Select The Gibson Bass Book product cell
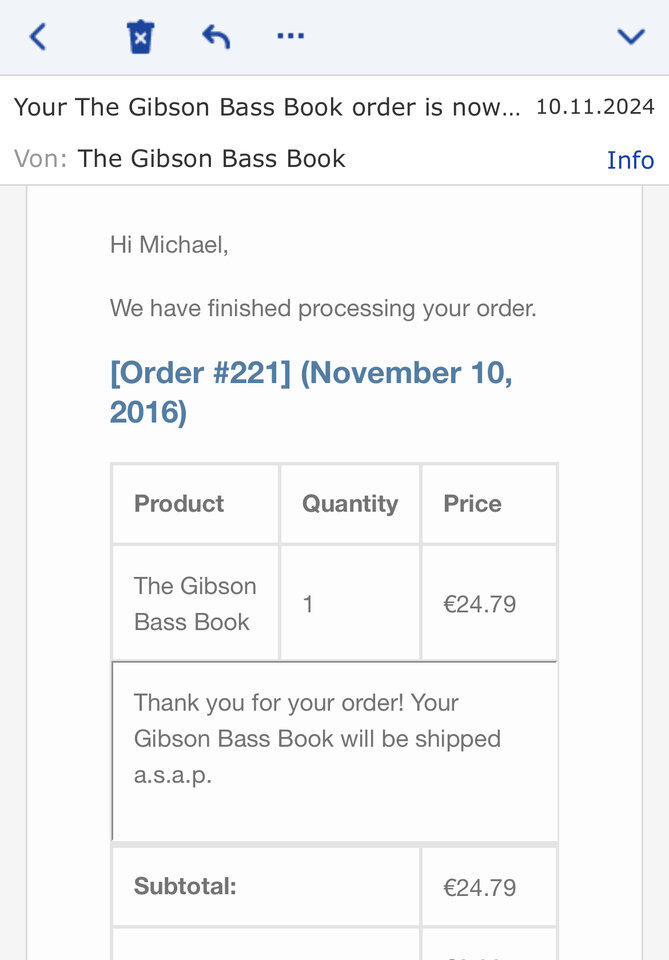669x960 pixels. click(x=195, y=604)
